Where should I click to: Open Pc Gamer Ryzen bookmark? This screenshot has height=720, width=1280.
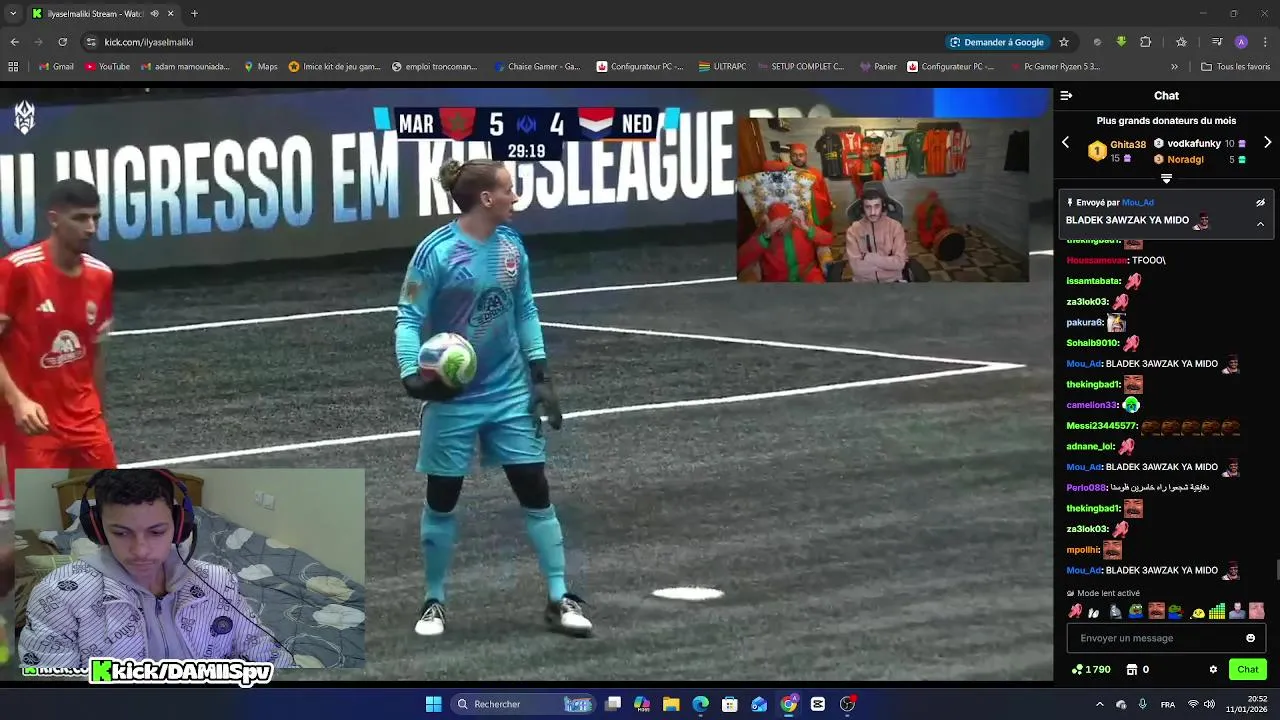(1054, 67)
